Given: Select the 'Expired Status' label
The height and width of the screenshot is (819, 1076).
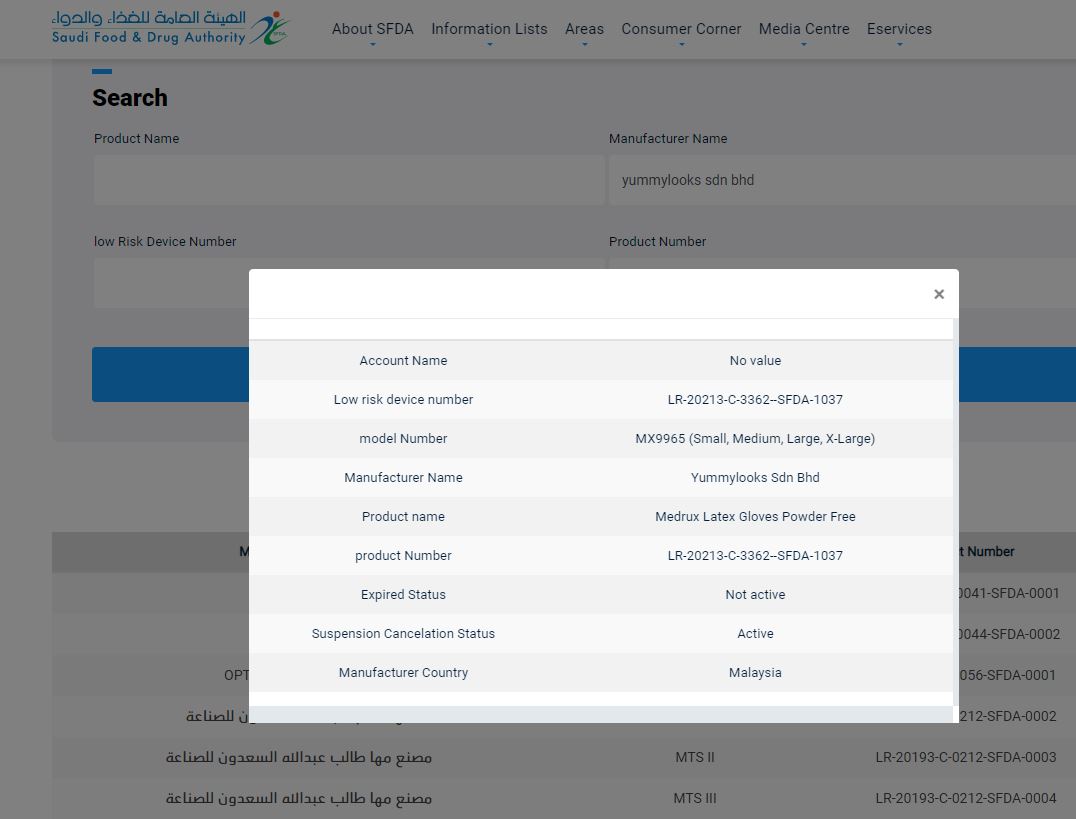Looking at the screenshot, I should pos(403,595).
